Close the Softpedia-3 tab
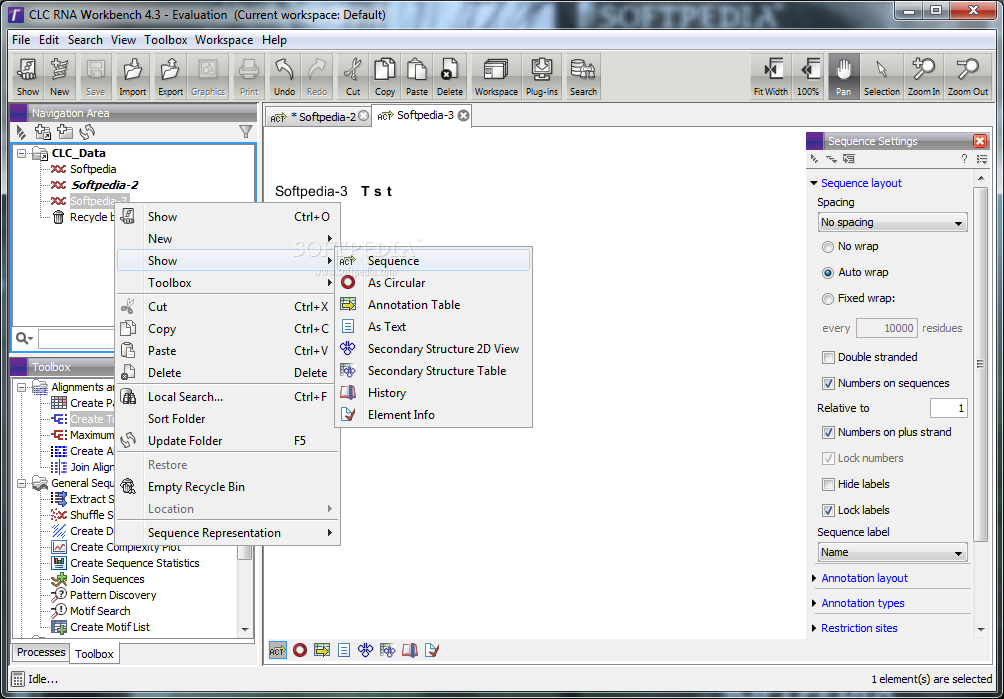This screenshot has height=699, width=1004. [464, 116]
